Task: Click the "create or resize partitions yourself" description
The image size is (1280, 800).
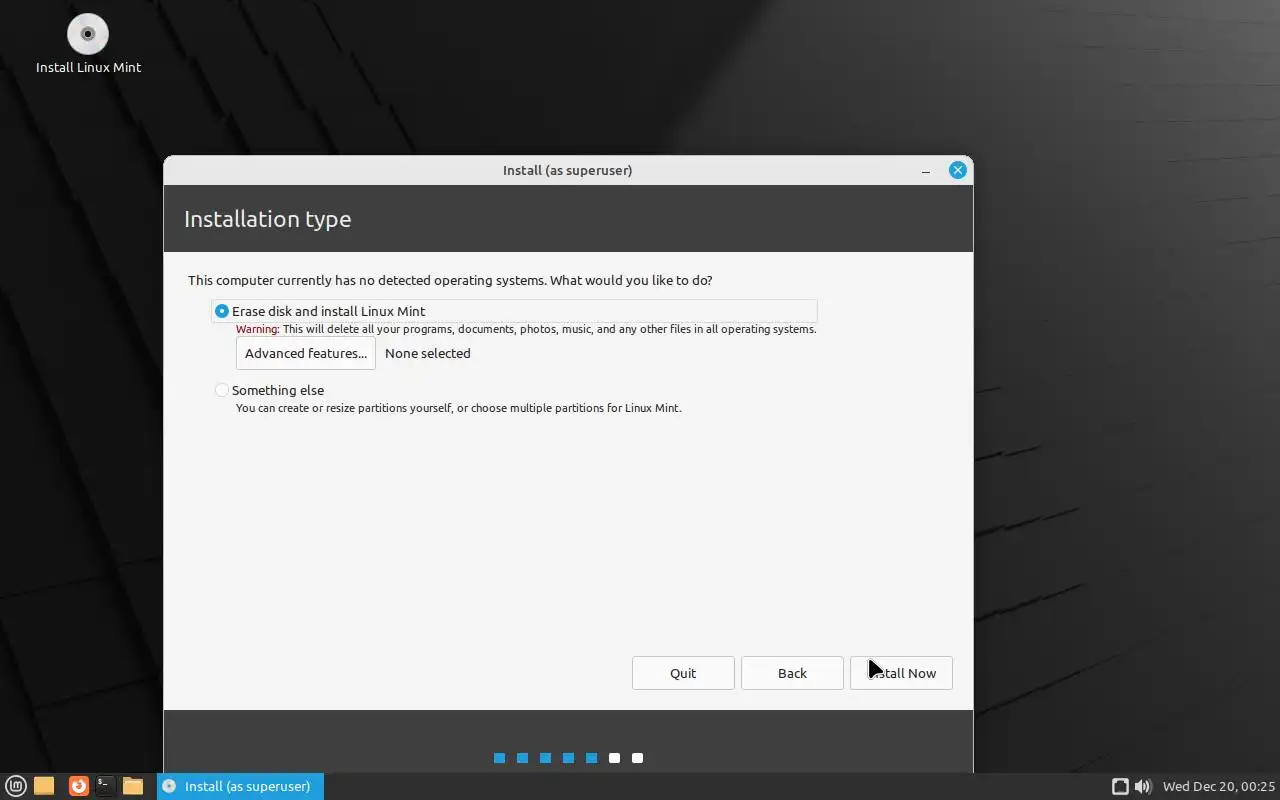Action: [x=459, y=408]
